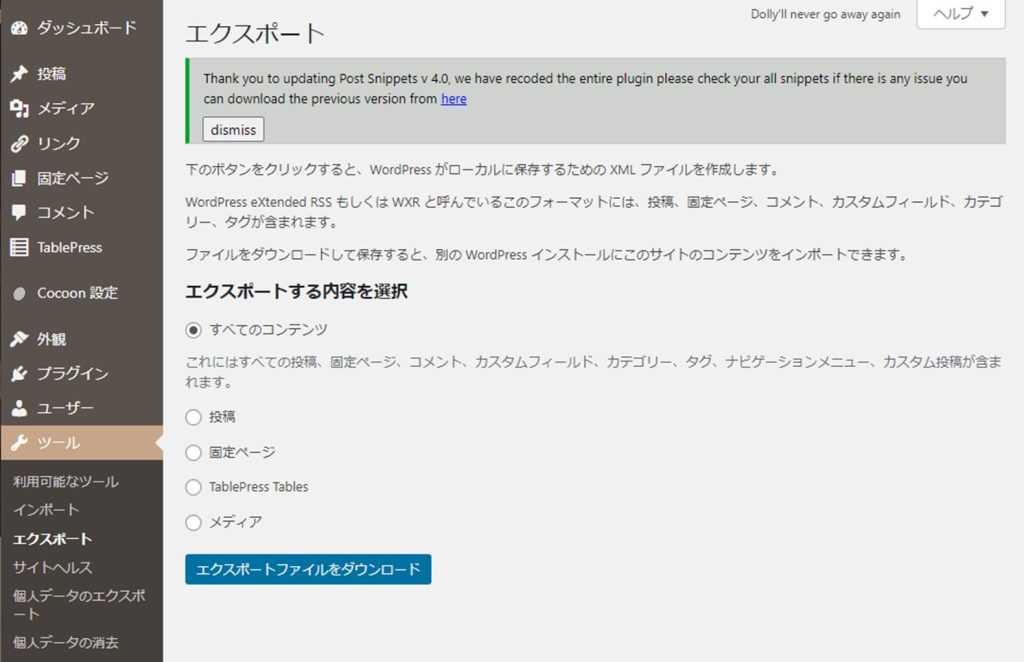The height and width of the screenshot is (662, 1024).
Task: Open the 個人データの消去 submenu item
Action: point(66,642)
